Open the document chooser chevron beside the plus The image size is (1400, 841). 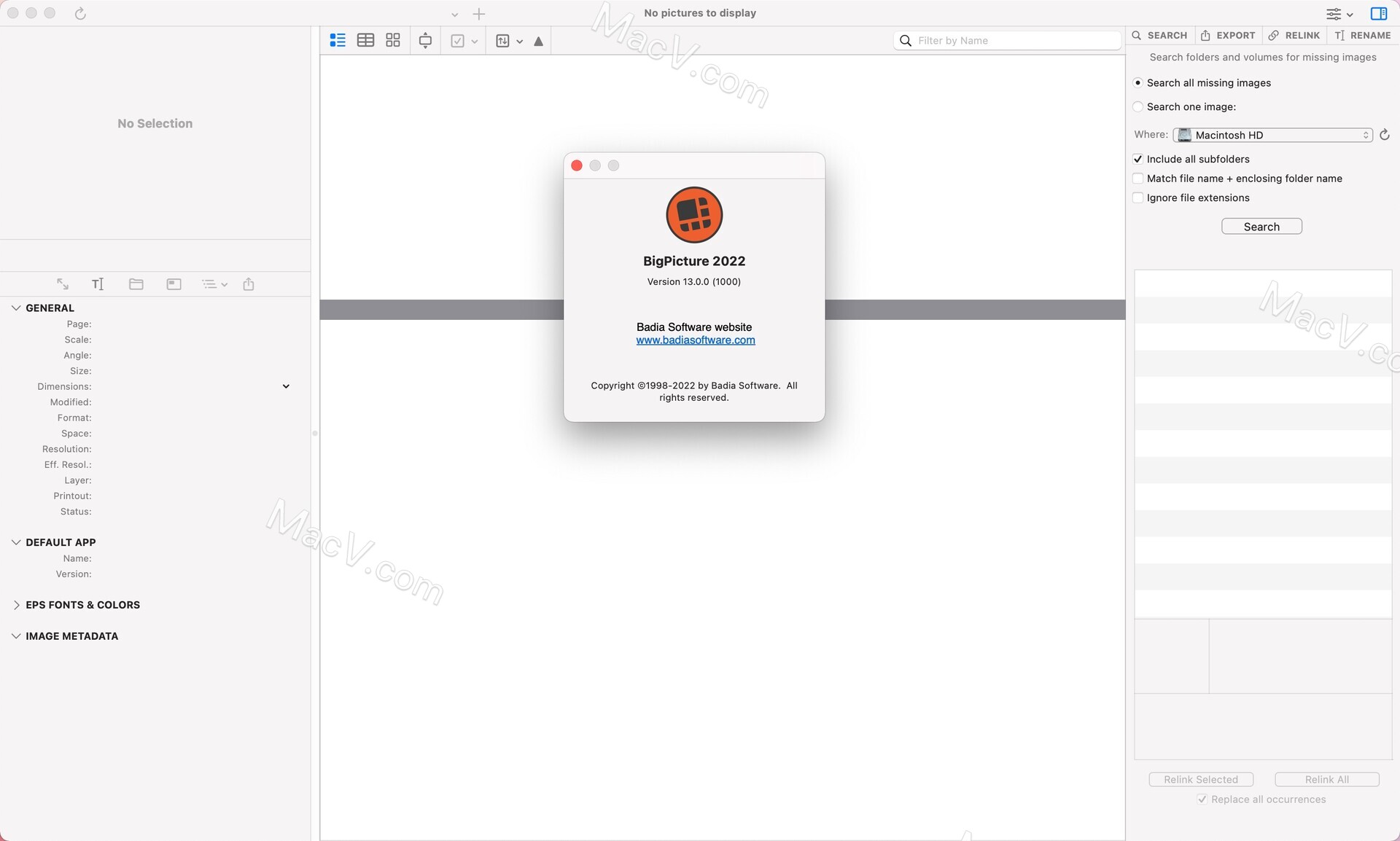pos(454,15)
